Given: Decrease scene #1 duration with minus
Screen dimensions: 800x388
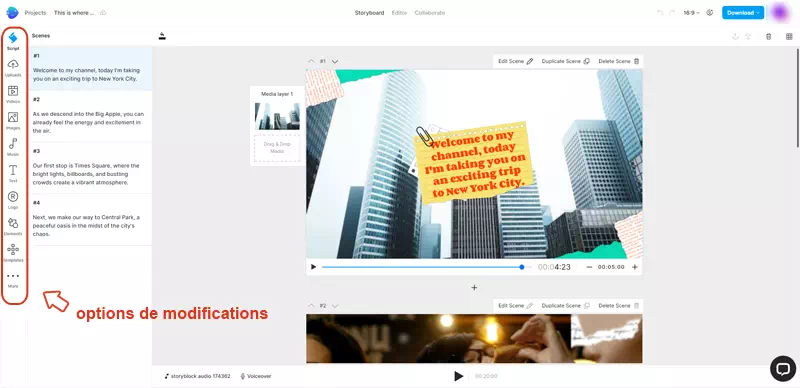Looking at the screenshot, I should (589, 267).
